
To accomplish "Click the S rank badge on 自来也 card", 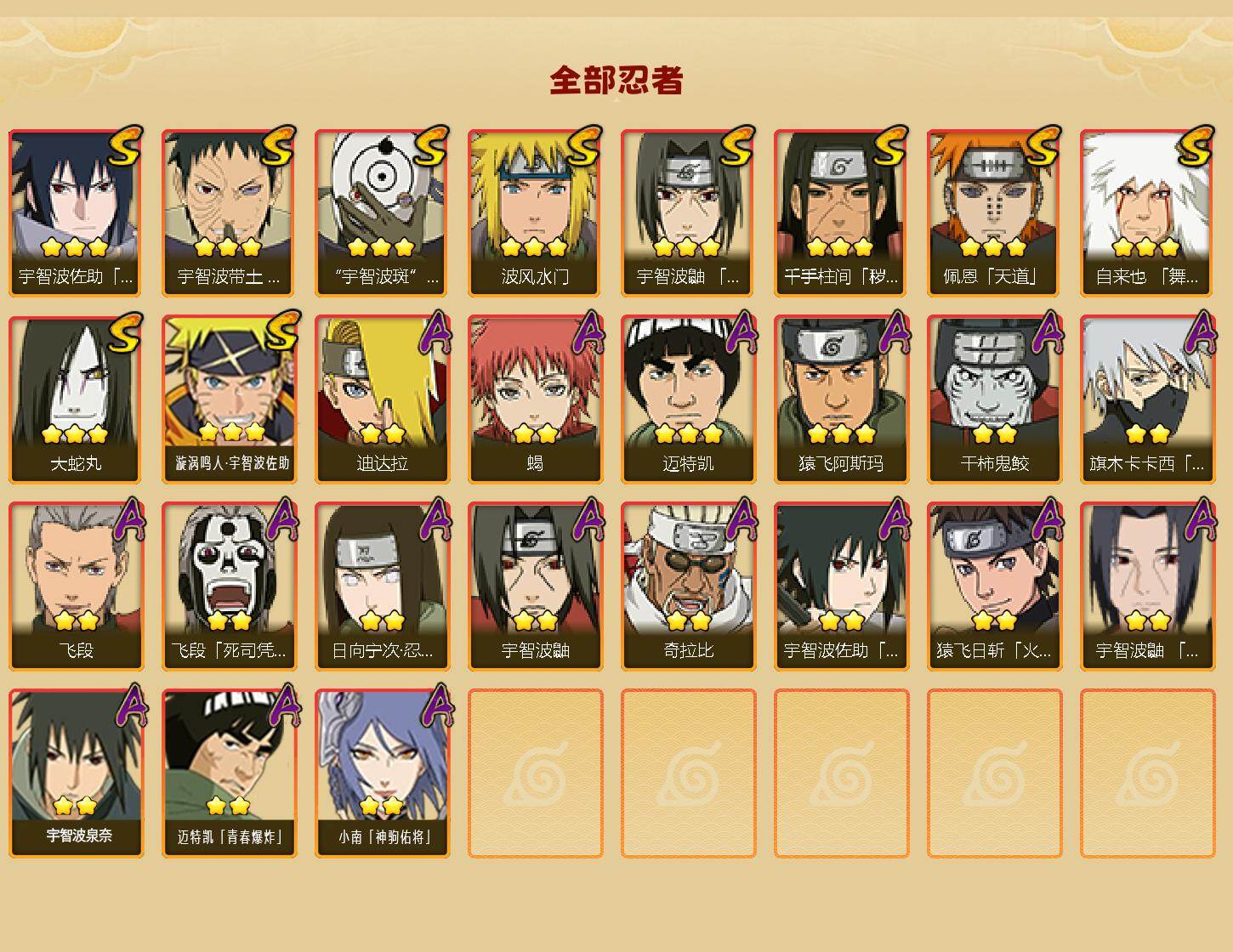I will 1196,145.
